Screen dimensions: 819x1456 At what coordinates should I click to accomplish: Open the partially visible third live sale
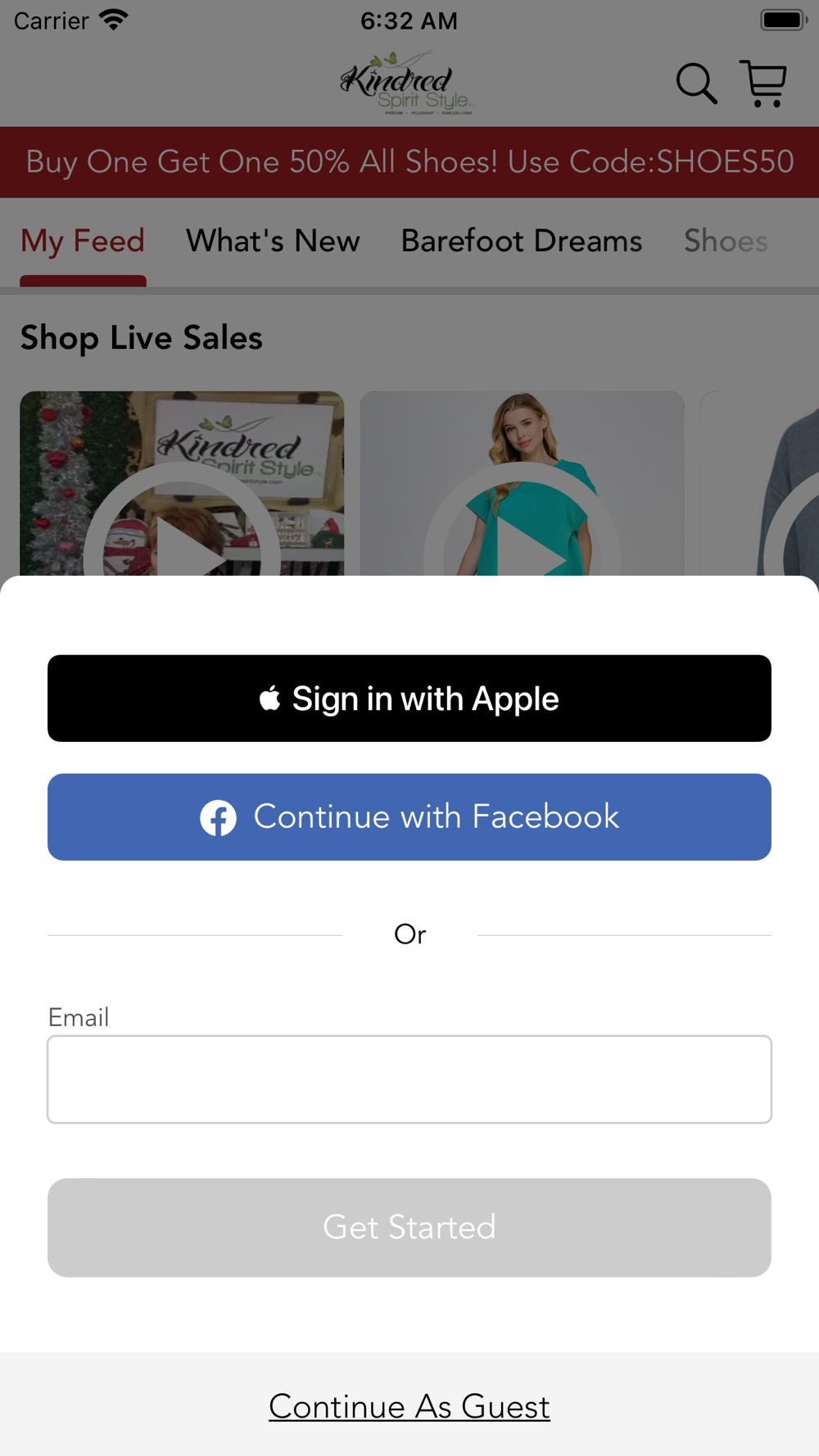pyautogui.click(x=760, y=483)
